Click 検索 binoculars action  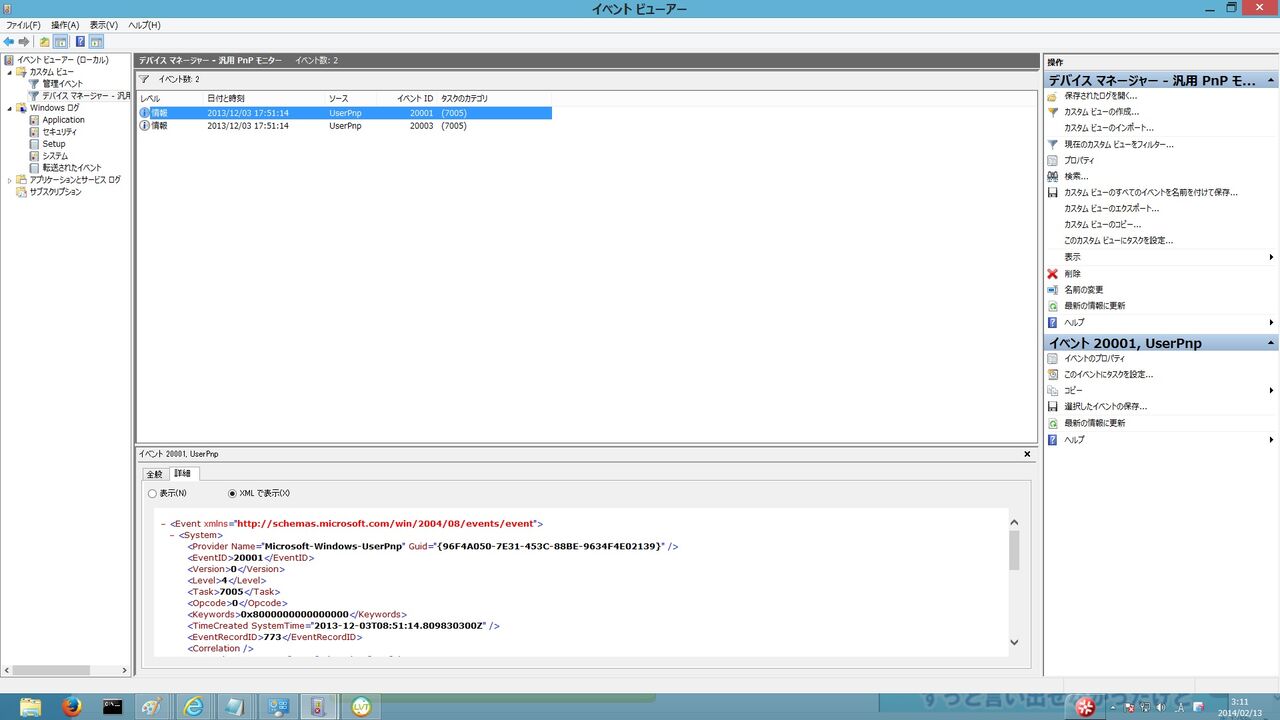coord(1076,176)
